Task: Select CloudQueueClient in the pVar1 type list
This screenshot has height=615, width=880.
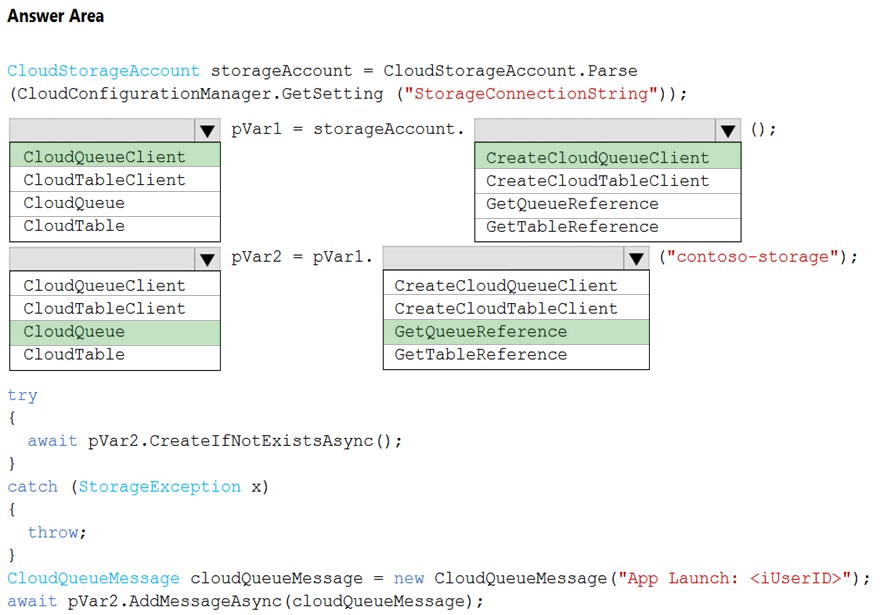Action: pyautogui.click(x=115, y=155)
